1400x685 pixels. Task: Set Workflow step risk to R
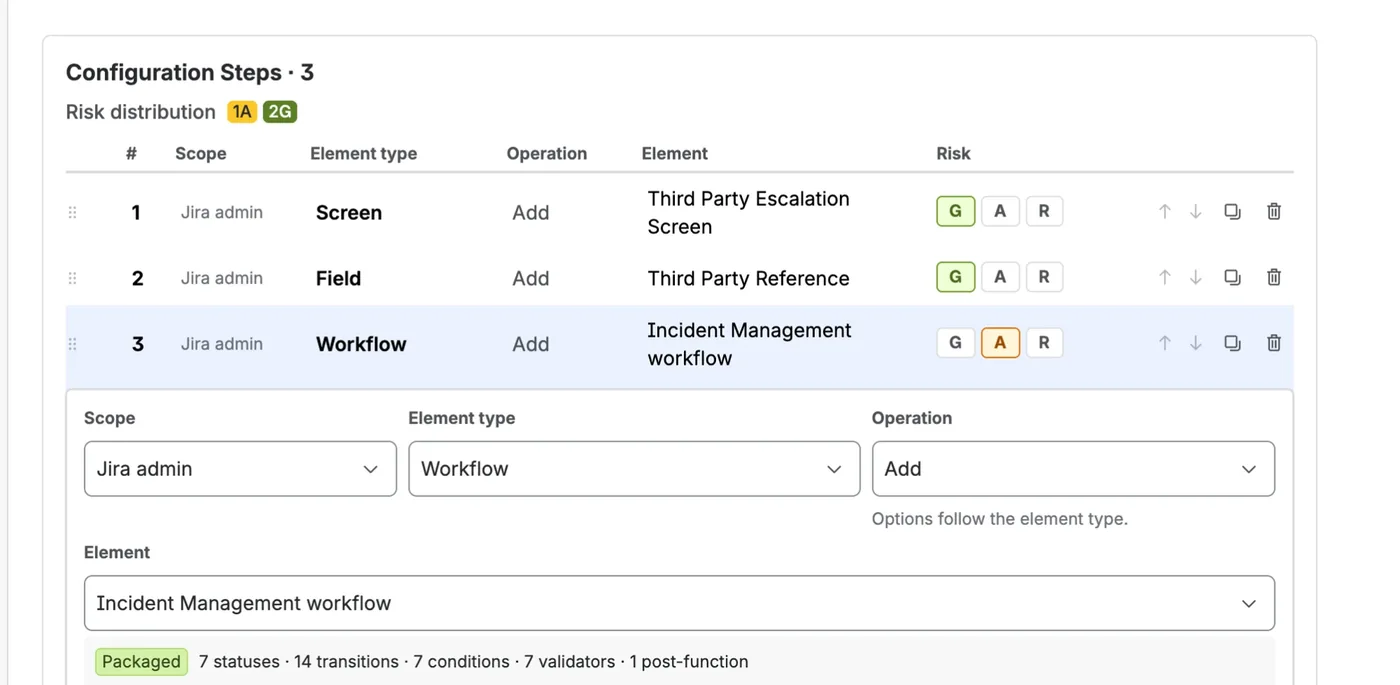pos(1044,343)
